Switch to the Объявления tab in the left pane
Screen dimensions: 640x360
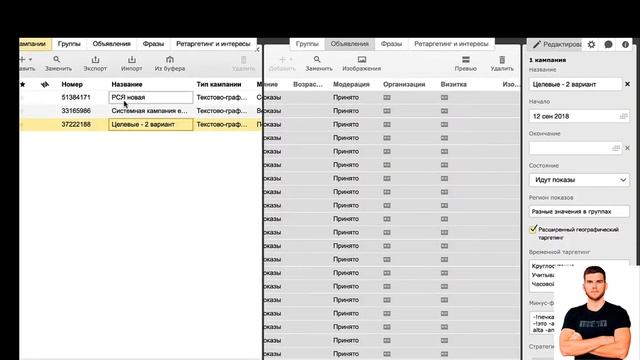111,44
